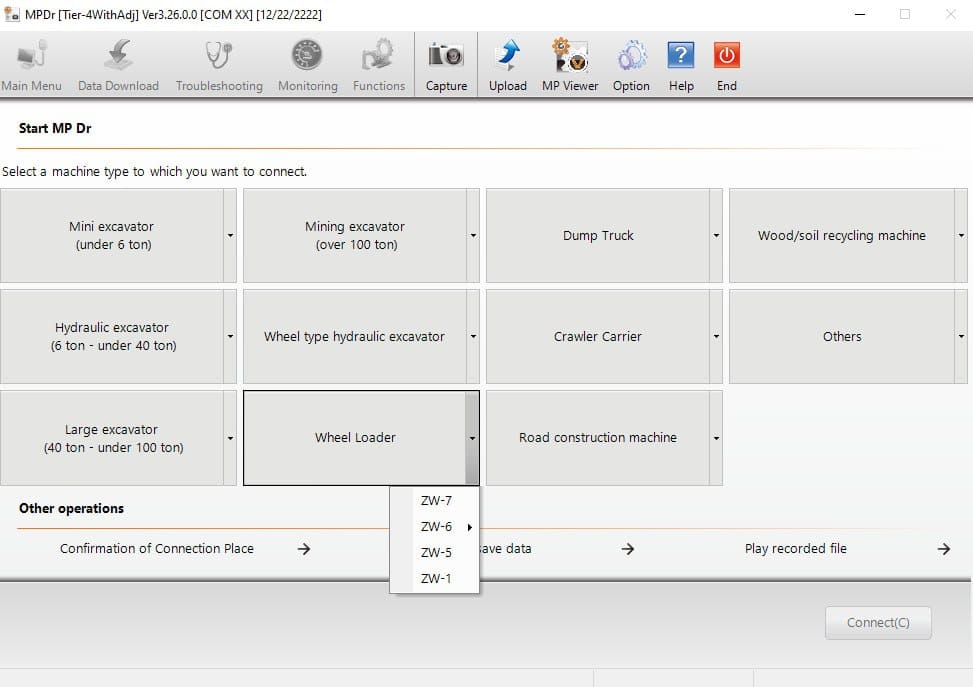Select the Upload tool
973x687 pixels.
pyautogui.click(x=507, y=63)
